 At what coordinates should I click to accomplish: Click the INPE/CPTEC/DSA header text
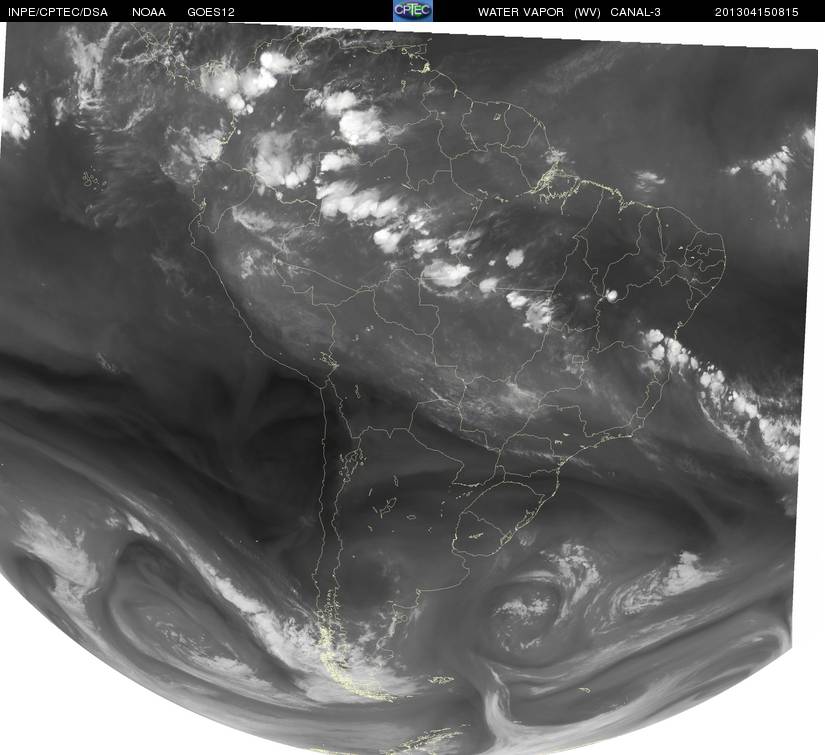58,12
